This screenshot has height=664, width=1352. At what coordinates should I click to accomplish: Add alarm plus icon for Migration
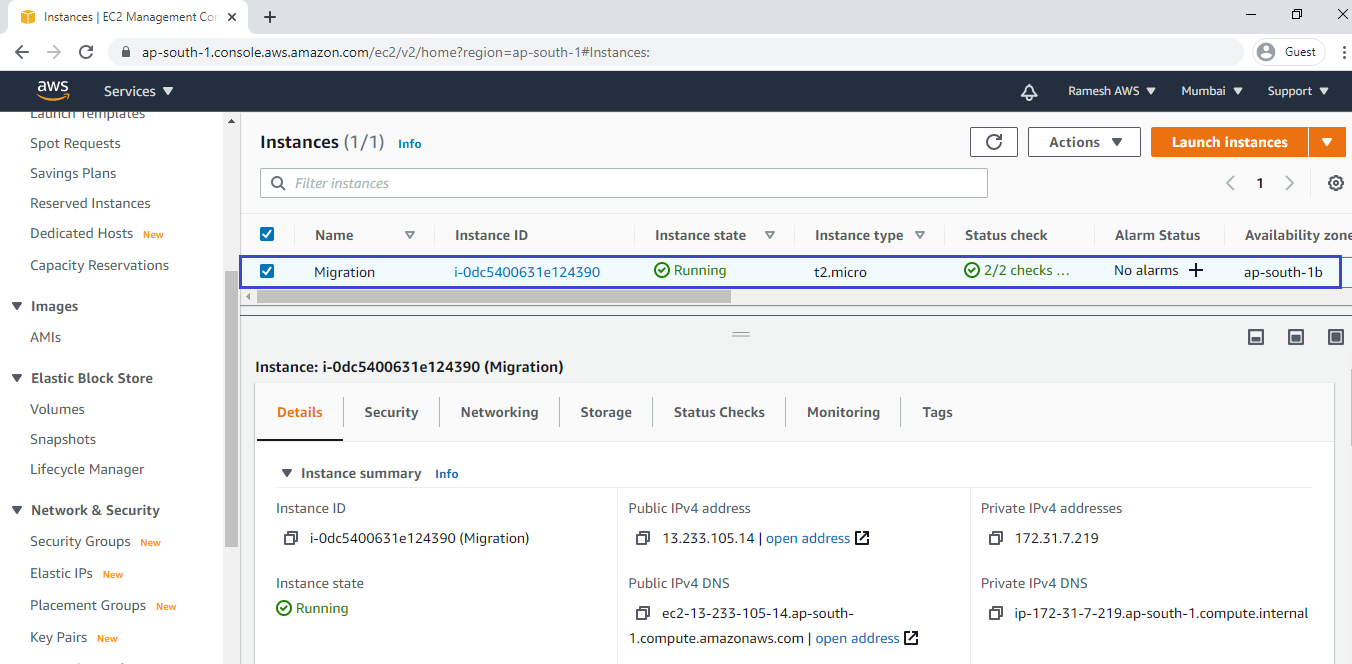click(1195, 271)
